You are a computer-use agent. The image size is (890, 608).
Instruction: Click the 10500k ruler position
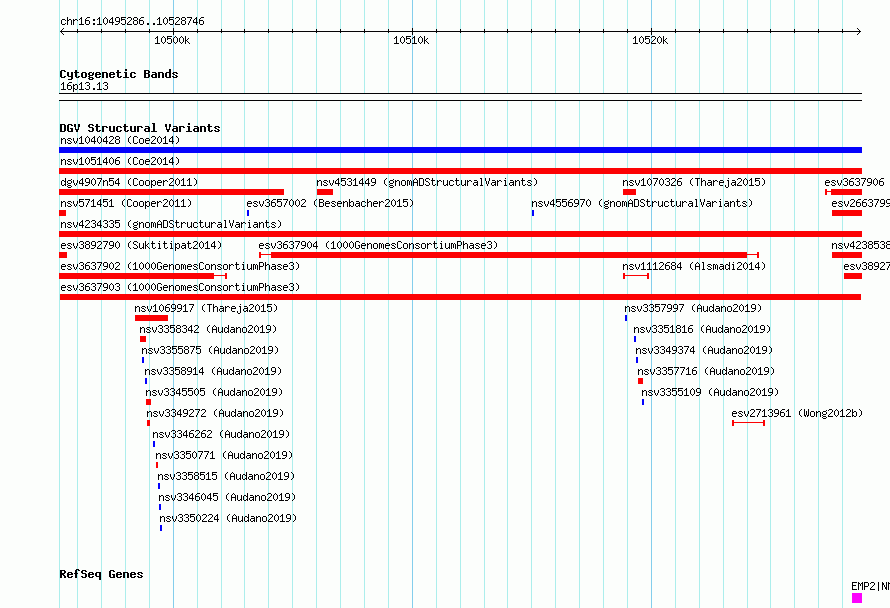tap(172, 40)
